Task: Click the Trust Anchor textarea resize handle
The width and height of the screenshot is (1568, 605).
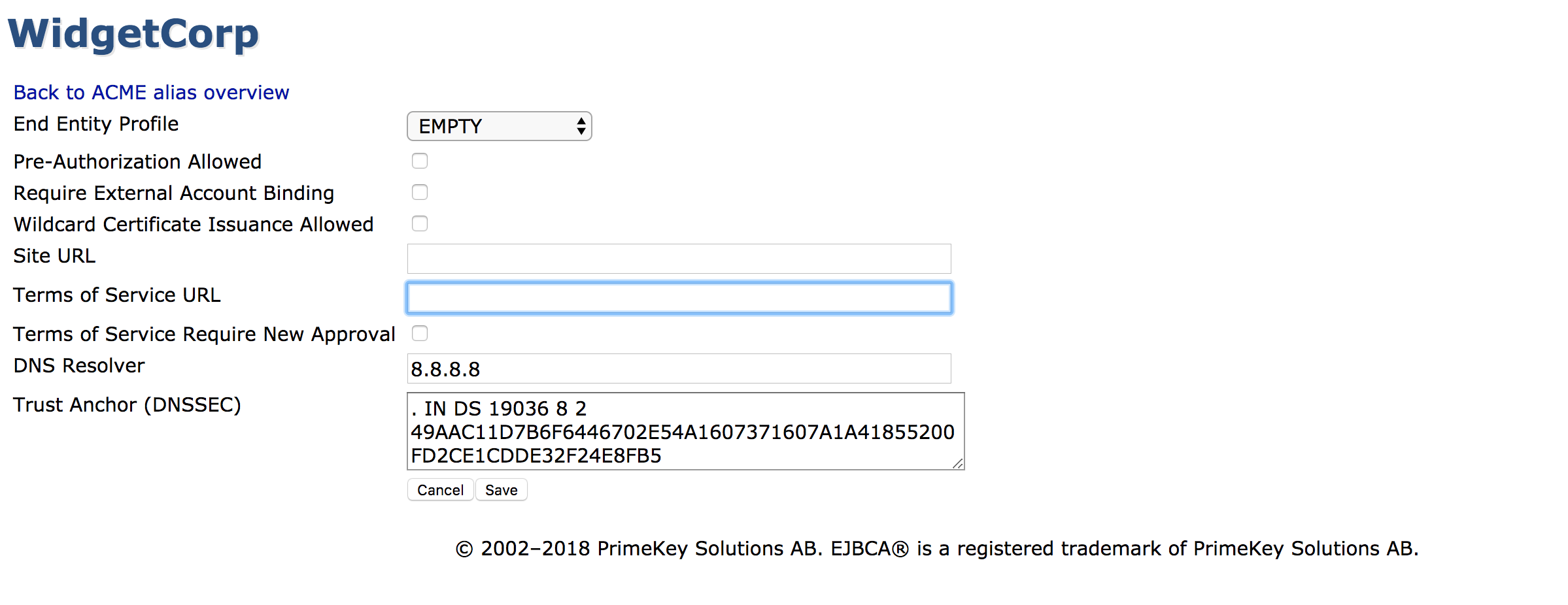Action: click(x=958, y=463)
